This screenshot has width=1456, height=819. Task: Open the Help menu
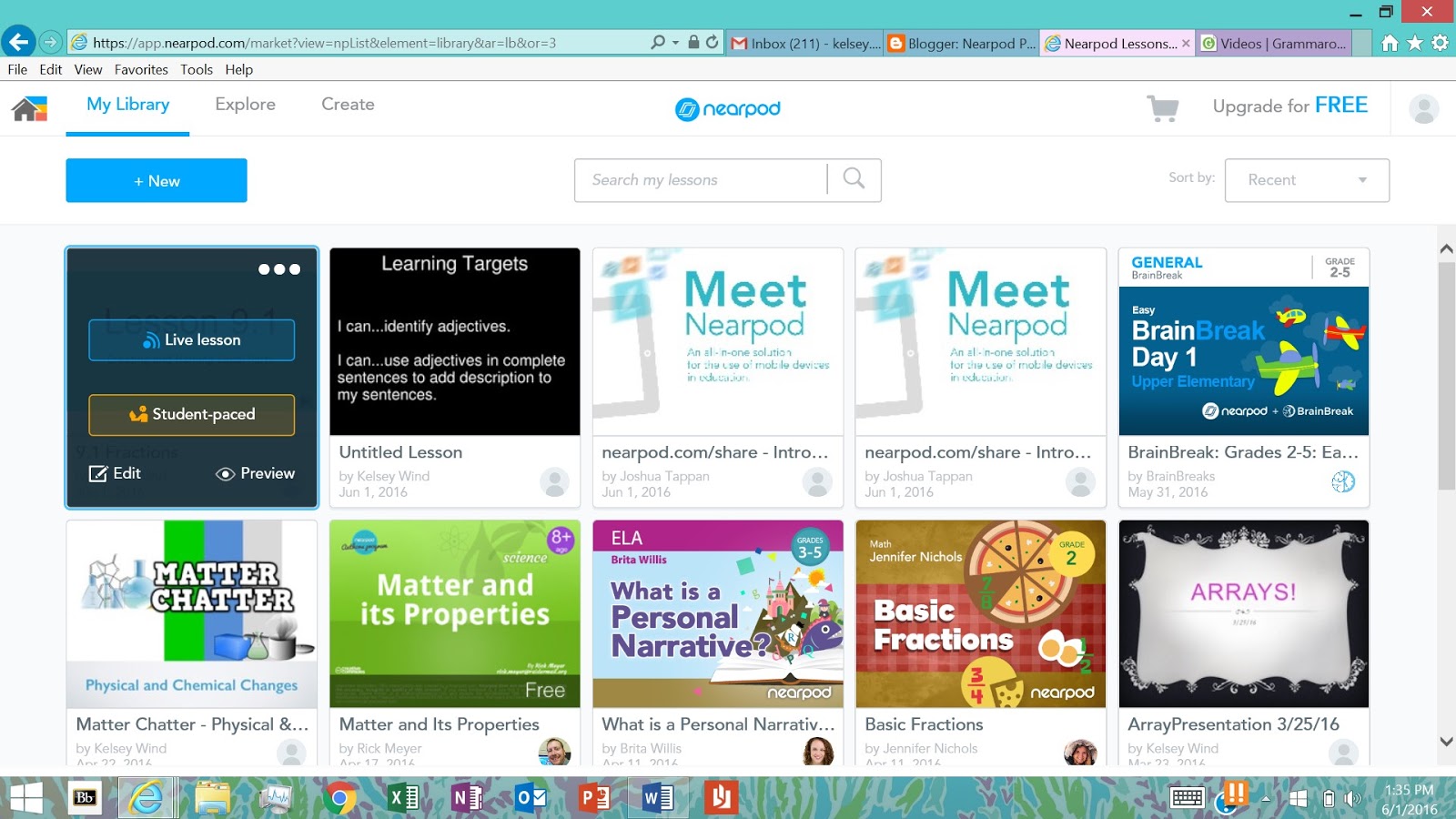(x=239, y=69)
